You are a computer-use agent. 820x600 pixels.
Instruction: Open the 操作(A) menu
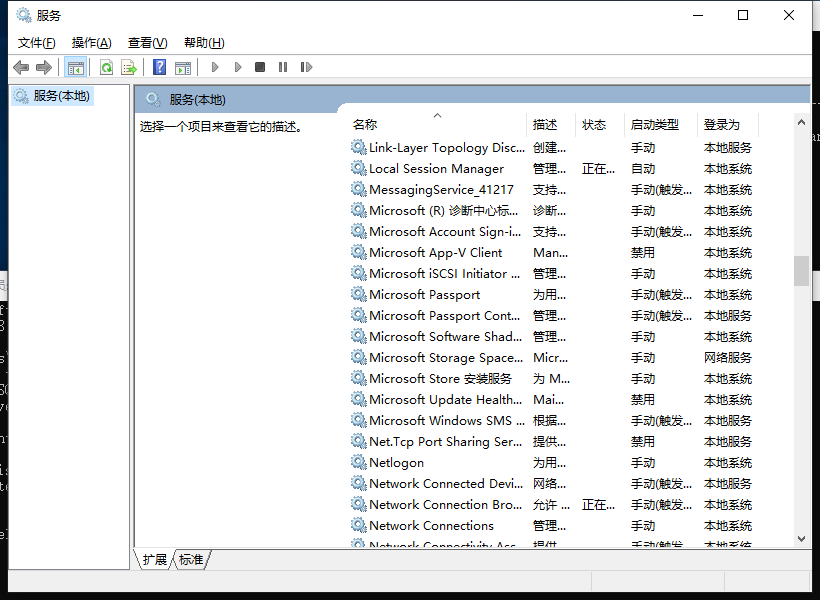pyautogui.click(x=92, y=43)
